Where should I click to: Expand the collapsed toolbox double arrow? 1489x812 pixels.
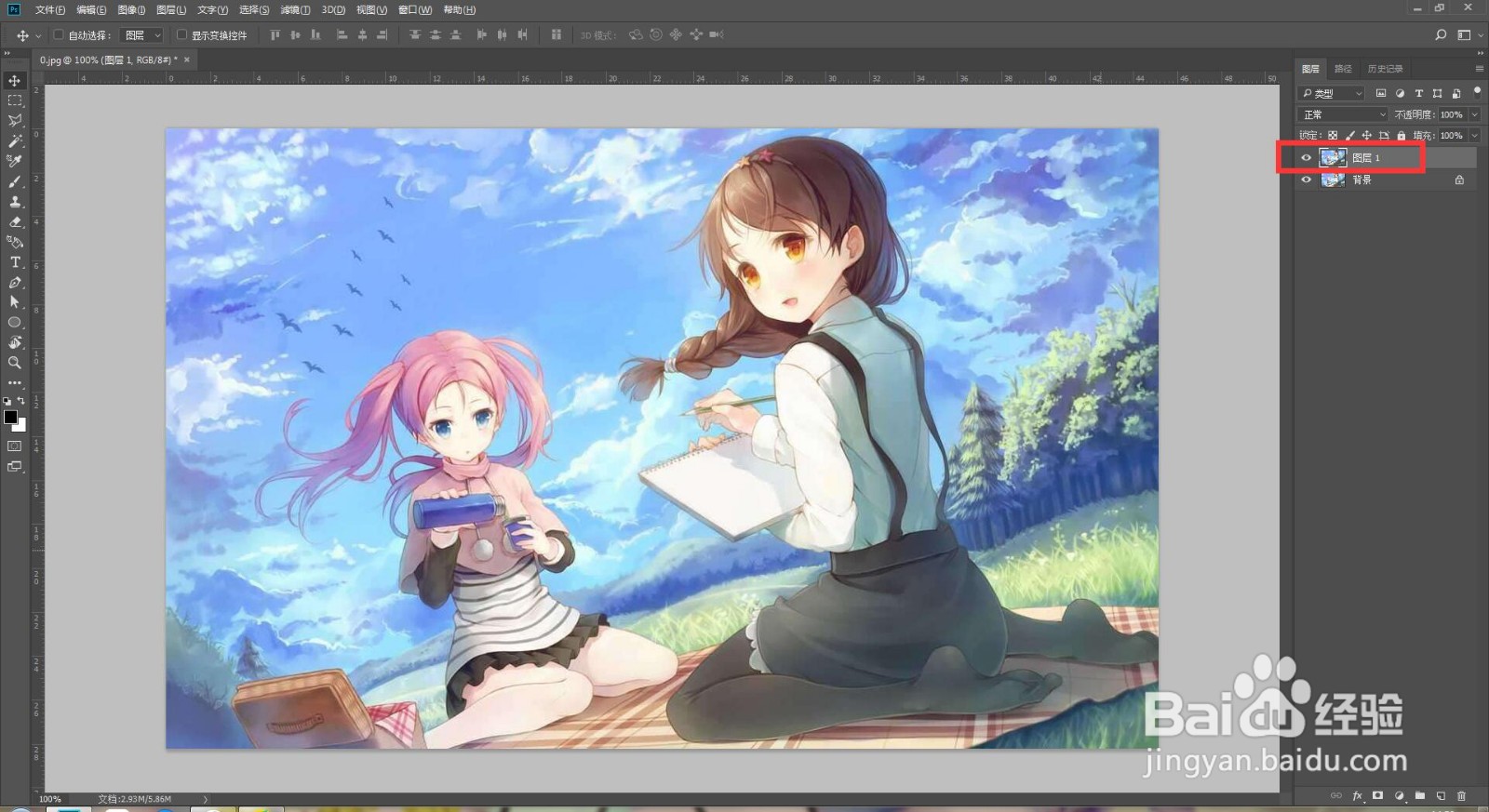point(7,54)
